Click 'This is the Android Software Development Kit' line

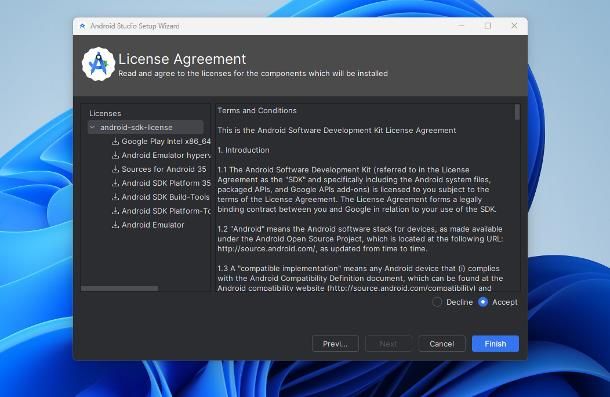(x=337, y=130)
